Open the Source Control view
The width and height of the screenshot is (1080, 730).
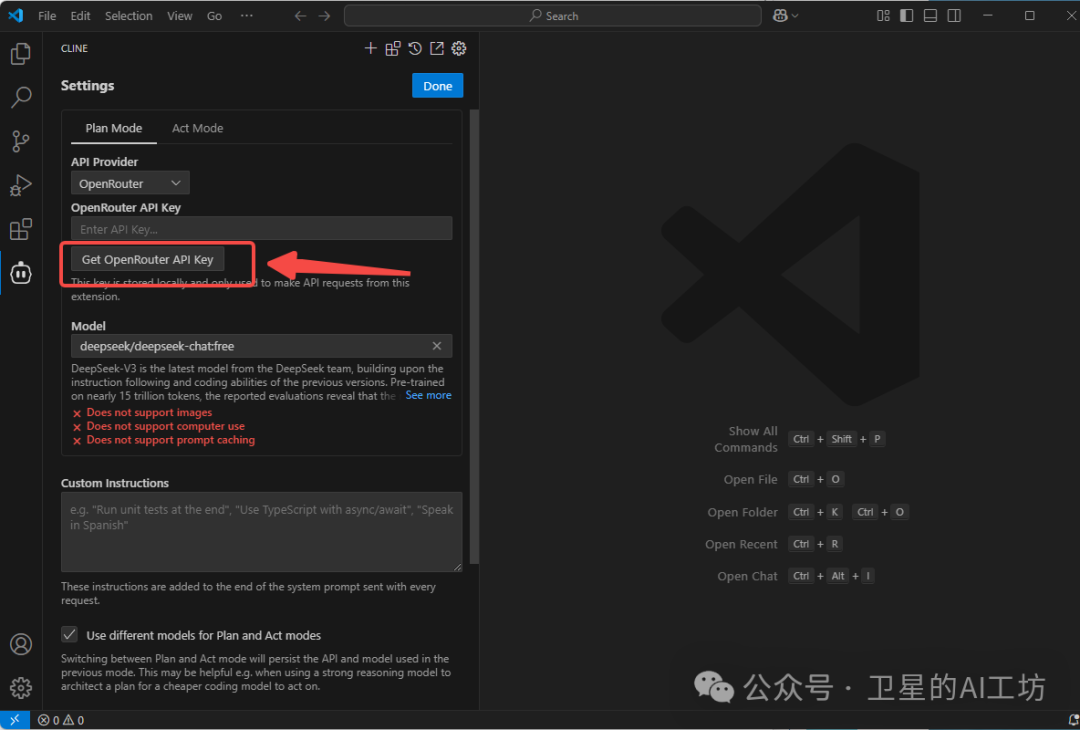(20, 141)
